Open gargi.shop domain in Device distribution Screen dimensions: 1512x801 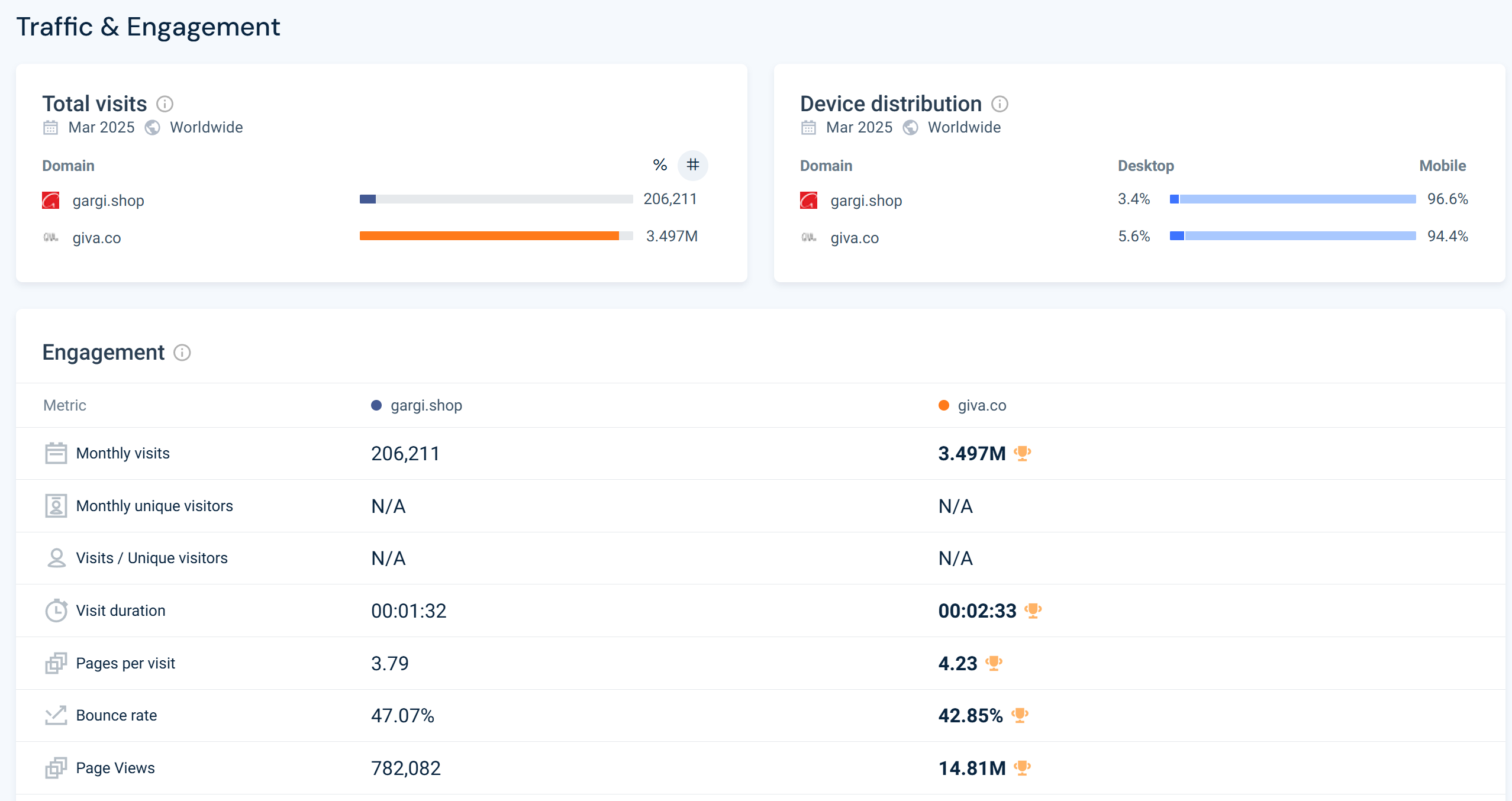(x=866, y=201)
